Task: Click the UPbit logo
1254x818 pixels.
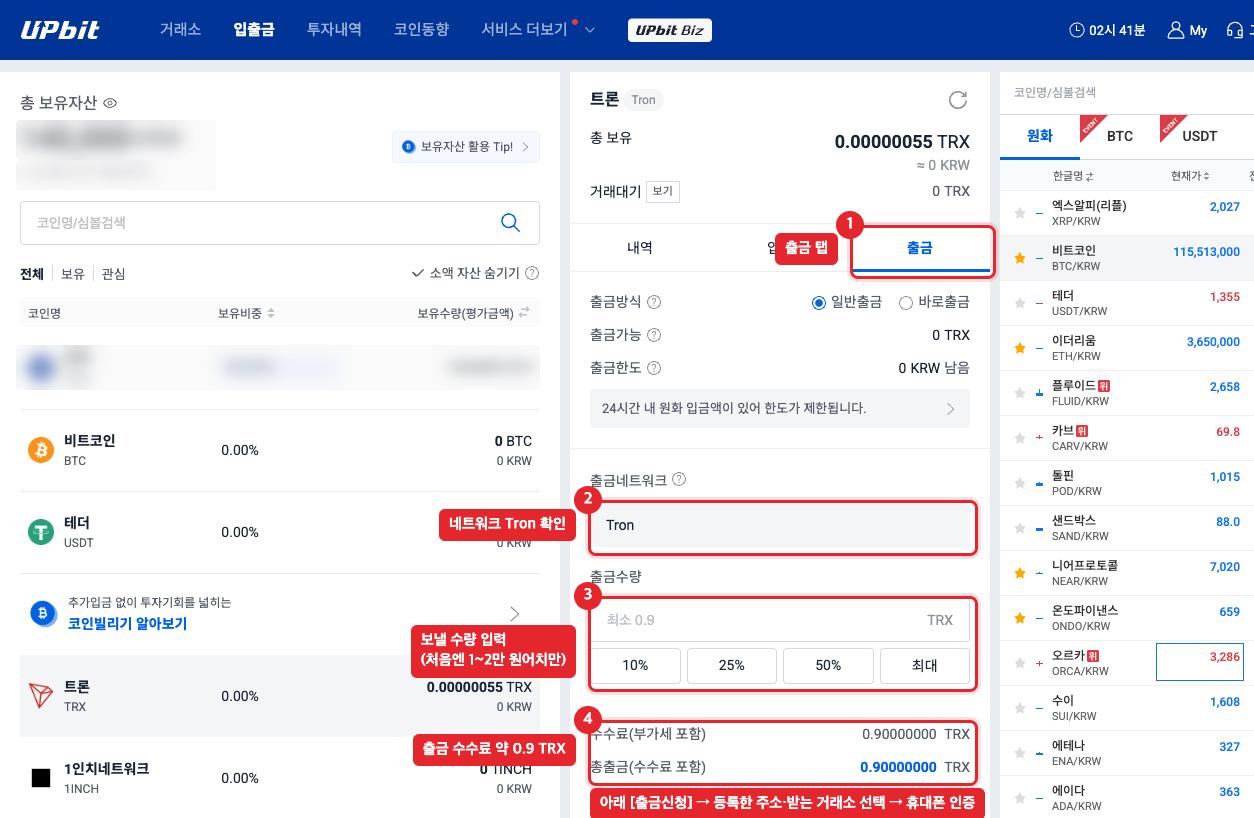Action: (60, 30)
